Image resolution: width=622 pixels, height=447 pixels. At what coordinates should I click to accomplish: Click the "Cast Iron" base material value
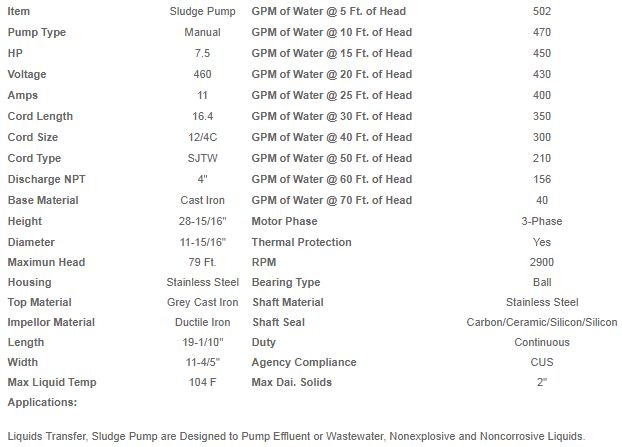coord(202,200)
